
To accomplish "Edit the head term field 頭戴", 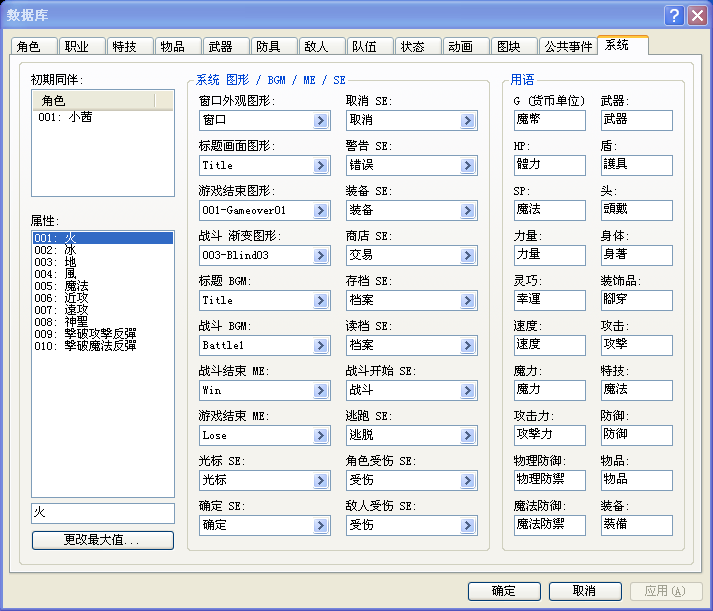I will pyautogui.click(x=637, y=210).
